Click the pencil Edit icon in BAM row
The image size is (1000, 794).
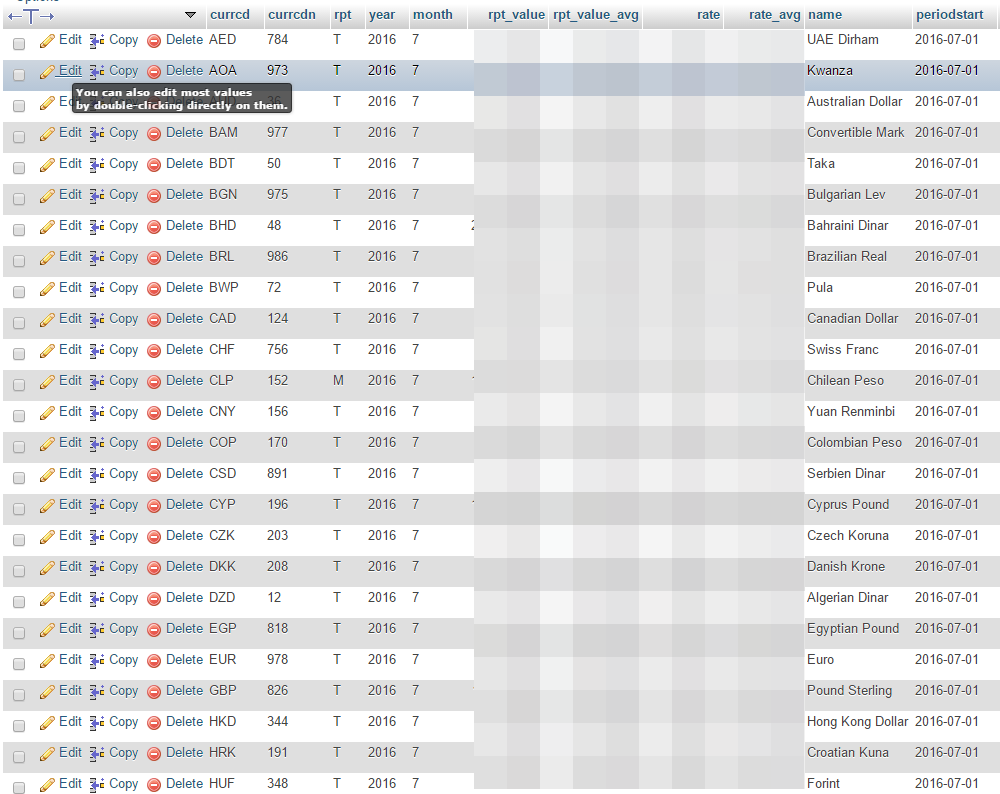tap(47, 134)
